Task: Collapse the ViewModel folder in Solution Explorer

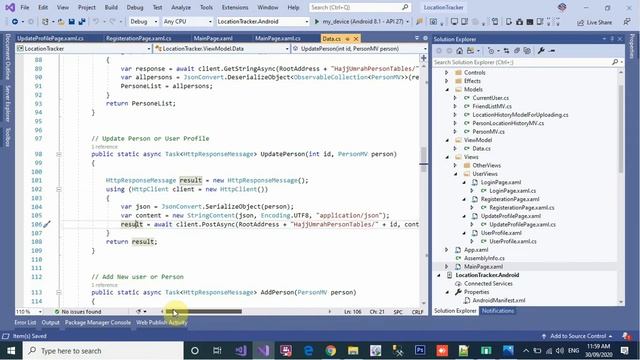Action: pos(447,140)
